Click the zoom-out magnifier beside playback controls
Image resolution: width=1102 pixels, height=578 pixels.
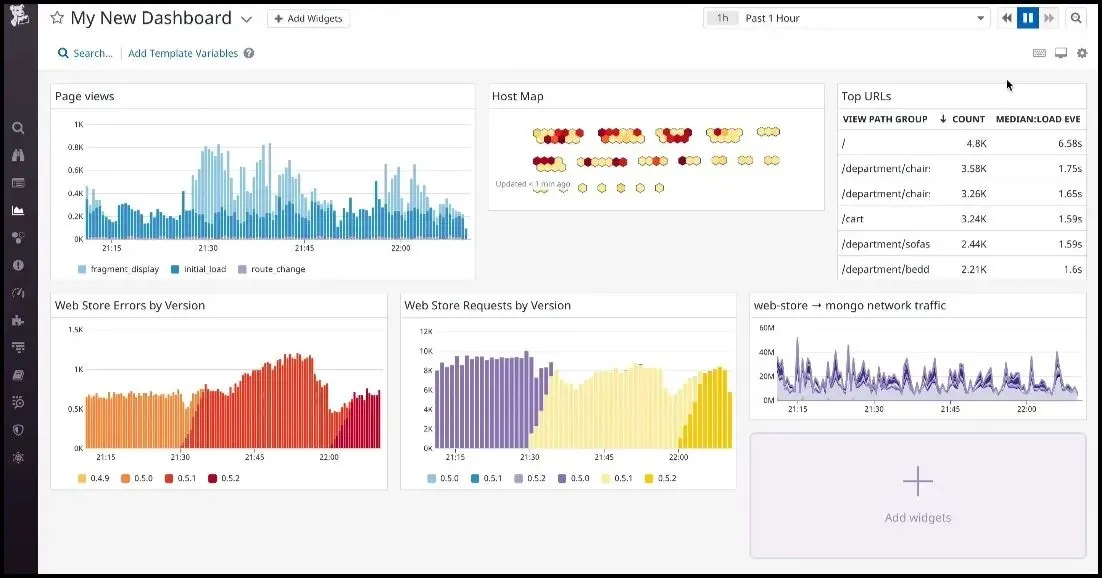point(1075,18)
